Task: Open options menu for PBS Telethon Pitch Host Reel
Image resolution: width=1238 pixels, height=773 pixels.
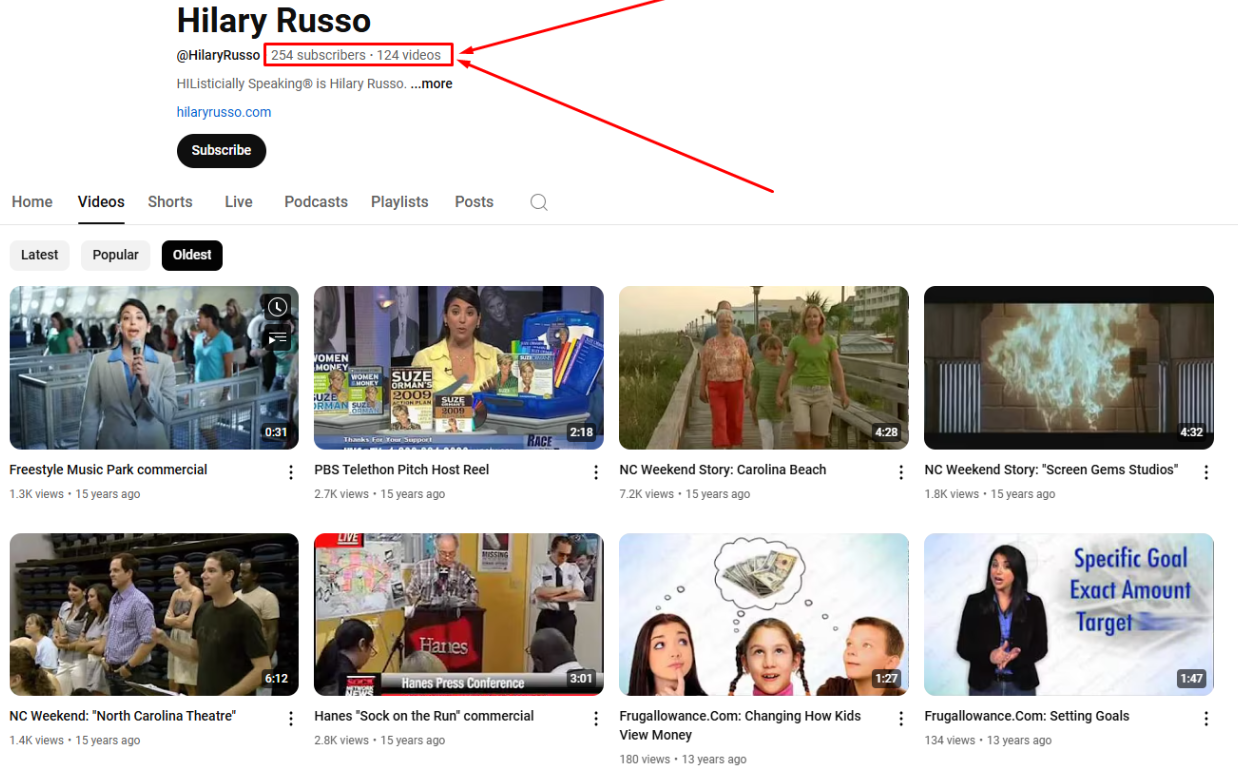Action: [596, 472]
